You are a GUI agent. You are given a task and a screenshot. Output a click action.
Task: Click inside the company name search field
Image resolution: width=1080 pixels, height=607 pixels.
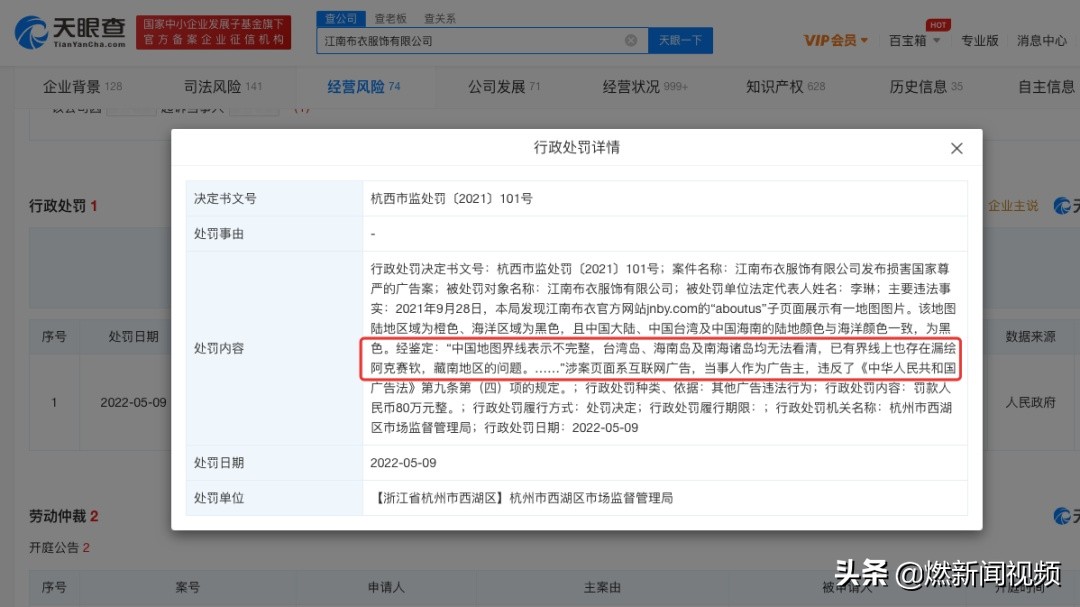470,40
